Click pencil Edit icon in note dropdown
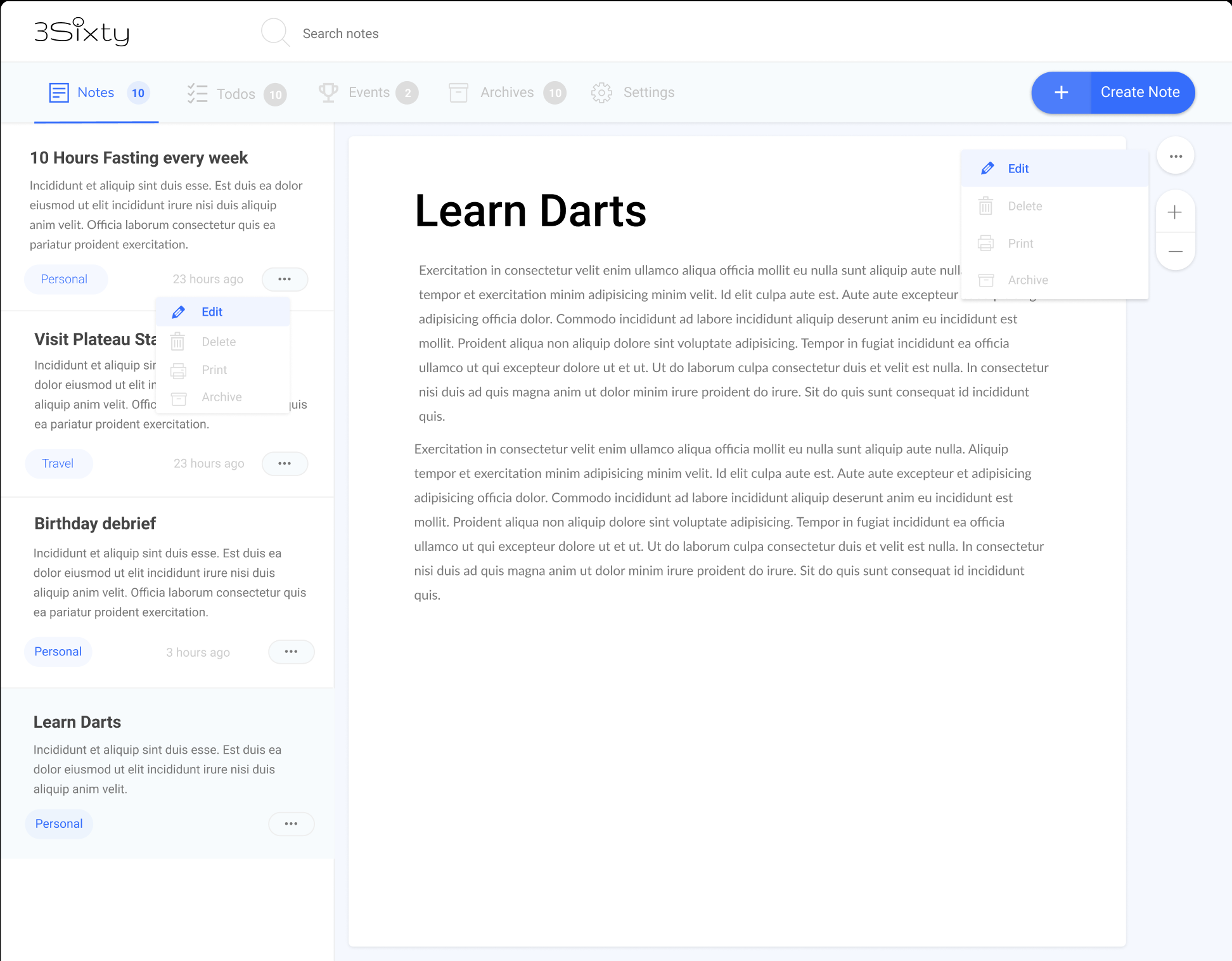This screenshot has height=961, width=1232. click(x=179, y=312)
